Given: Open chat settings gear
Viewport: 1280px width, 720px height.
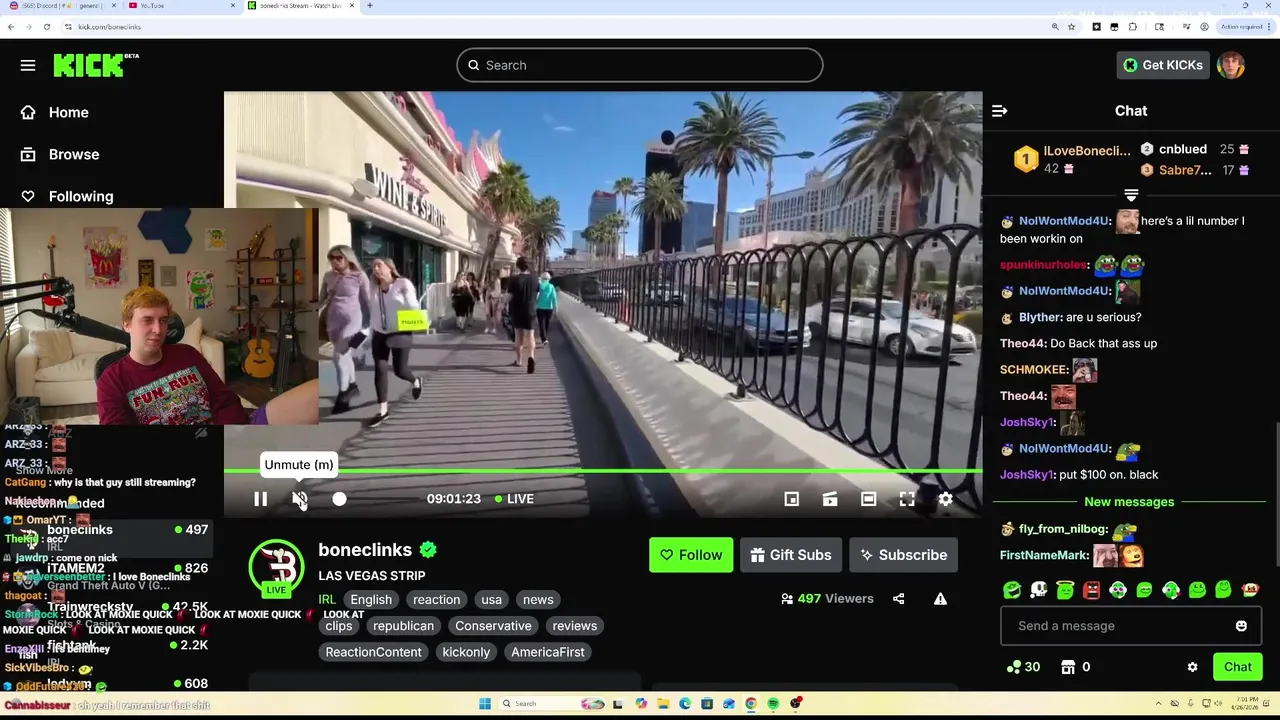Looking at the screenshot, I should [1192, 667].
